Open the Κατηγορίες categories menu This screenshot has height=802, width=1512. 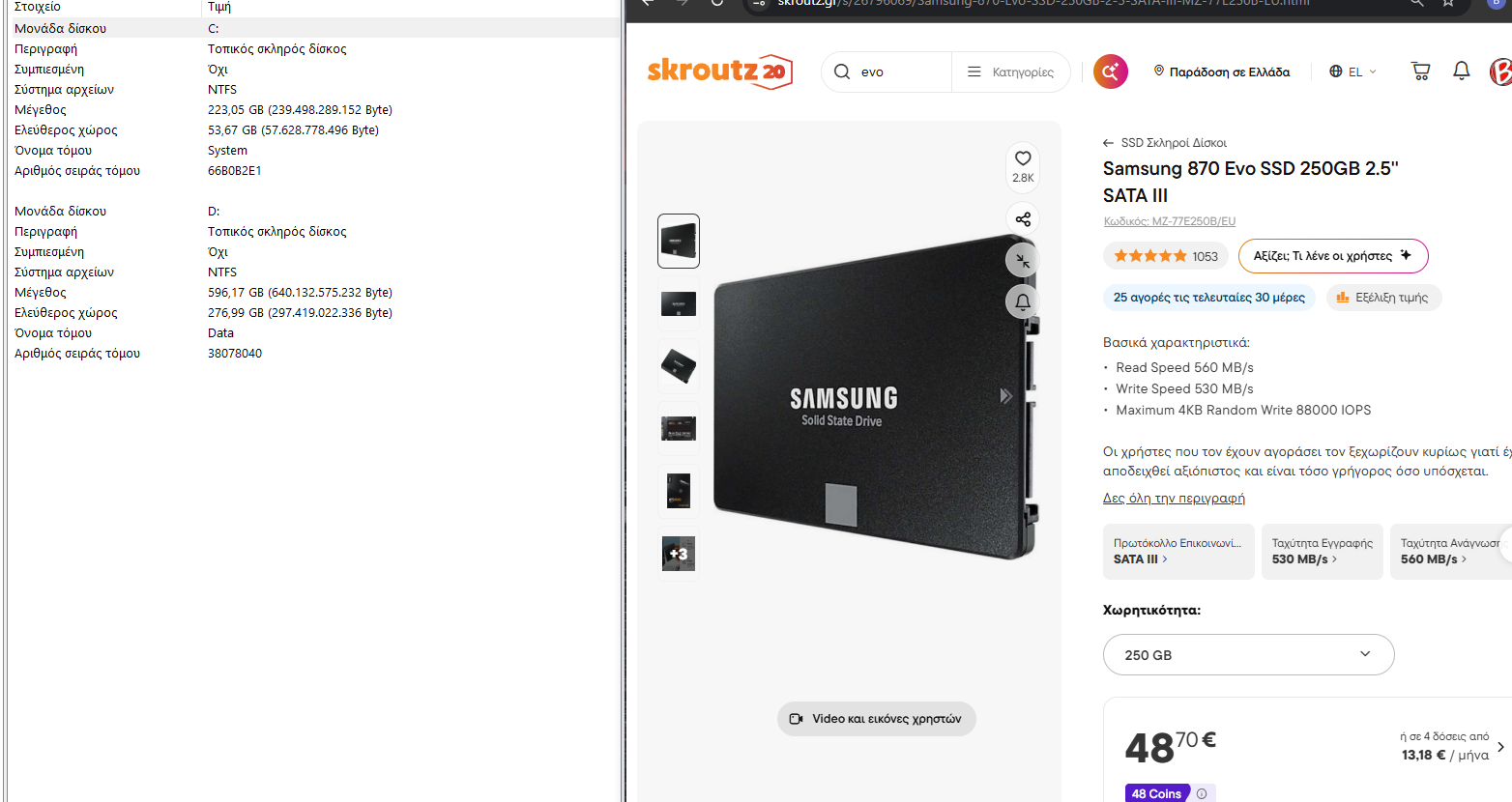point(1010,72)
